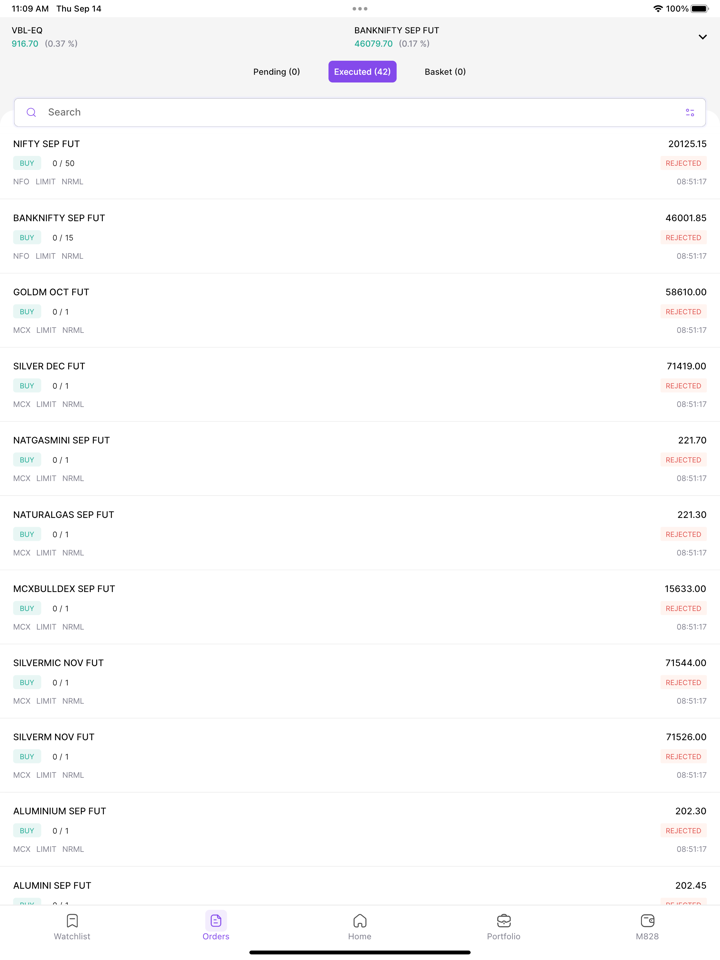
Task: Tap the camera-style M828 profile glyph
Action: click(x=648, y=919)
